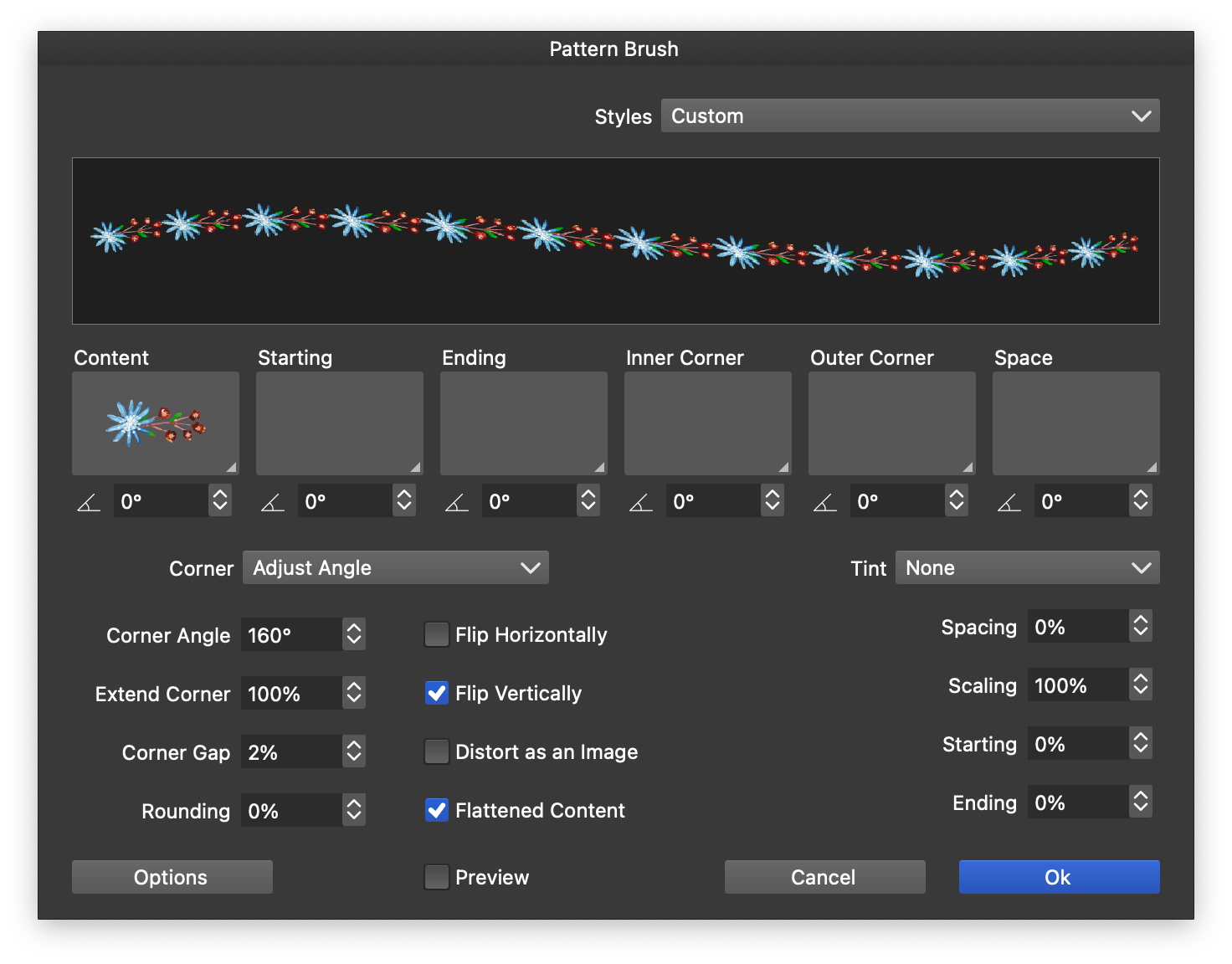
Task: Click the angle icon under Space
Action: 1009,502
